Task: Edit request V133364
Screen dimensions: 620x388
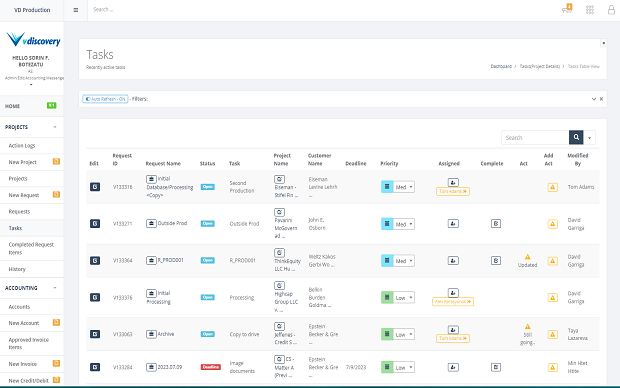Action: (95, 260)
